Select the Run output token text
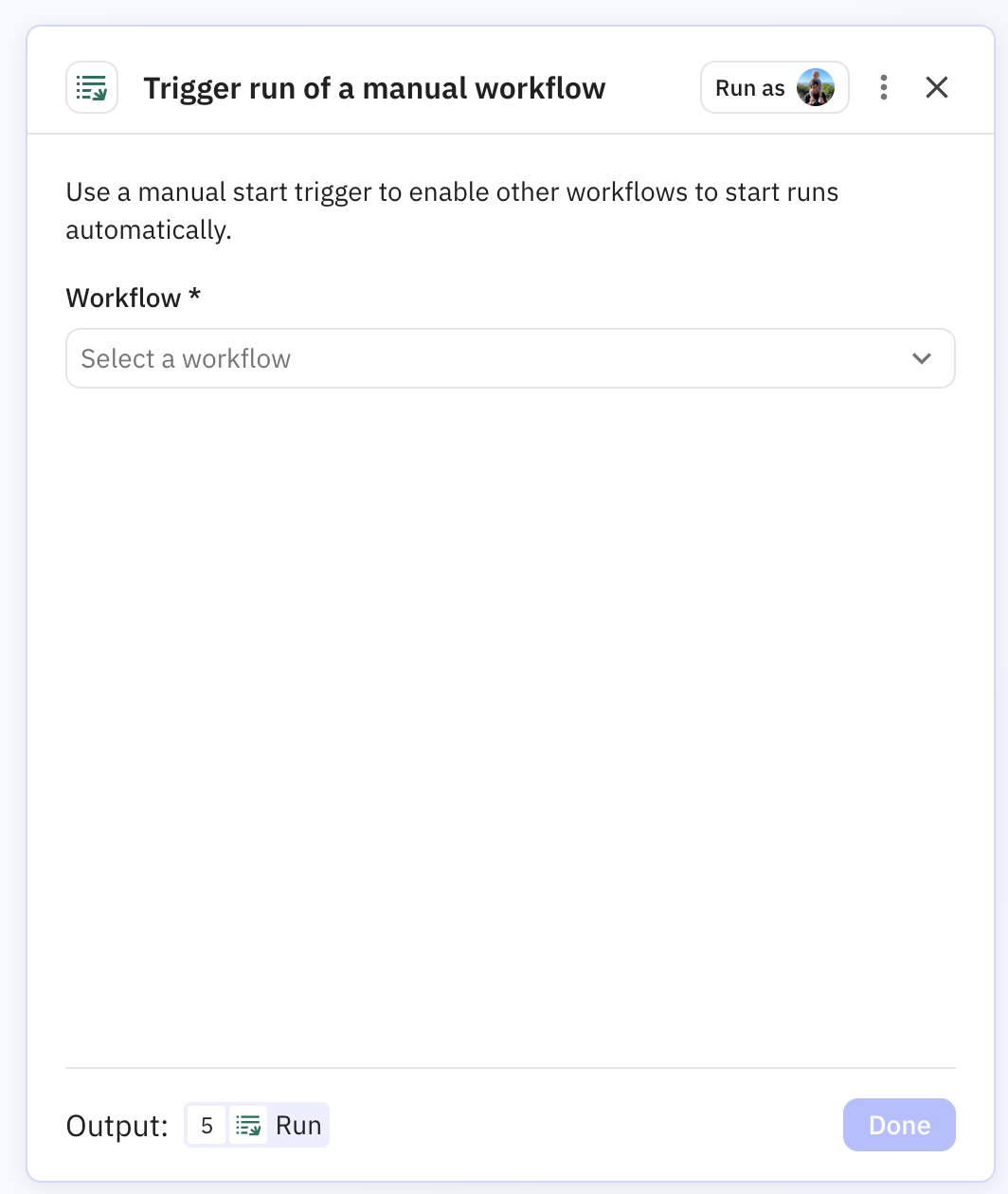This screenshot has width=1008, height=1194. [298, 1126]
